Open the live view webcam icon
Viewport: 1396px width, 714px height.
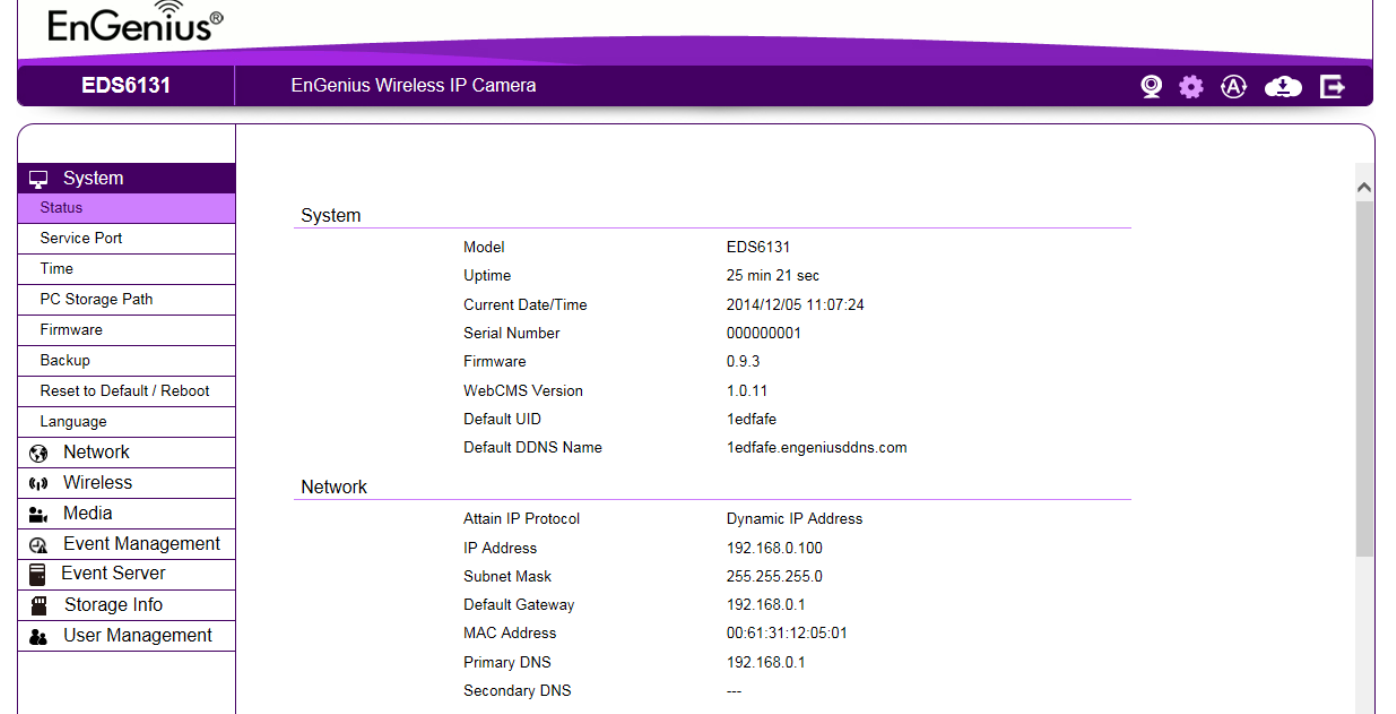point(1151,87)
